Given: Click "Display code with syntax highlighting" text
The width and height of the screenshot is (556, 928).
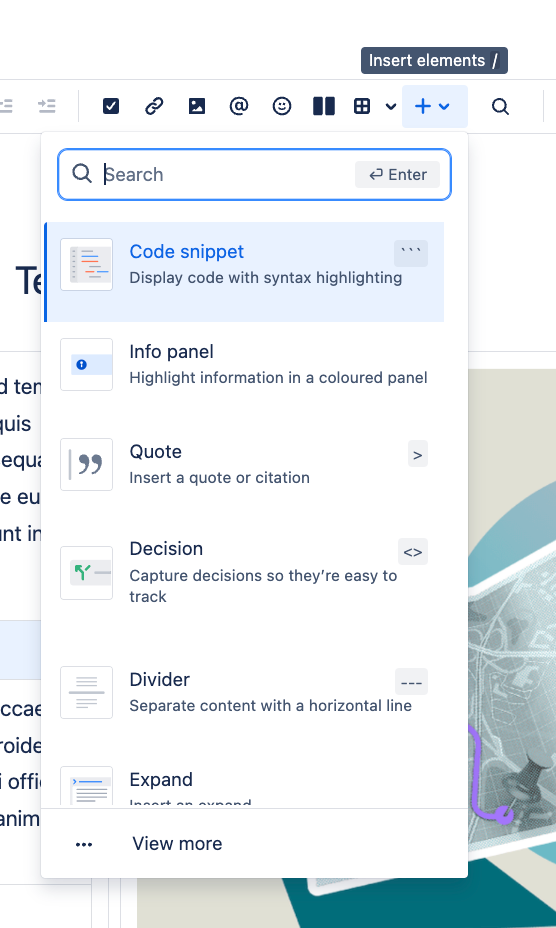Looking at the screenshot, I should 266,278.
